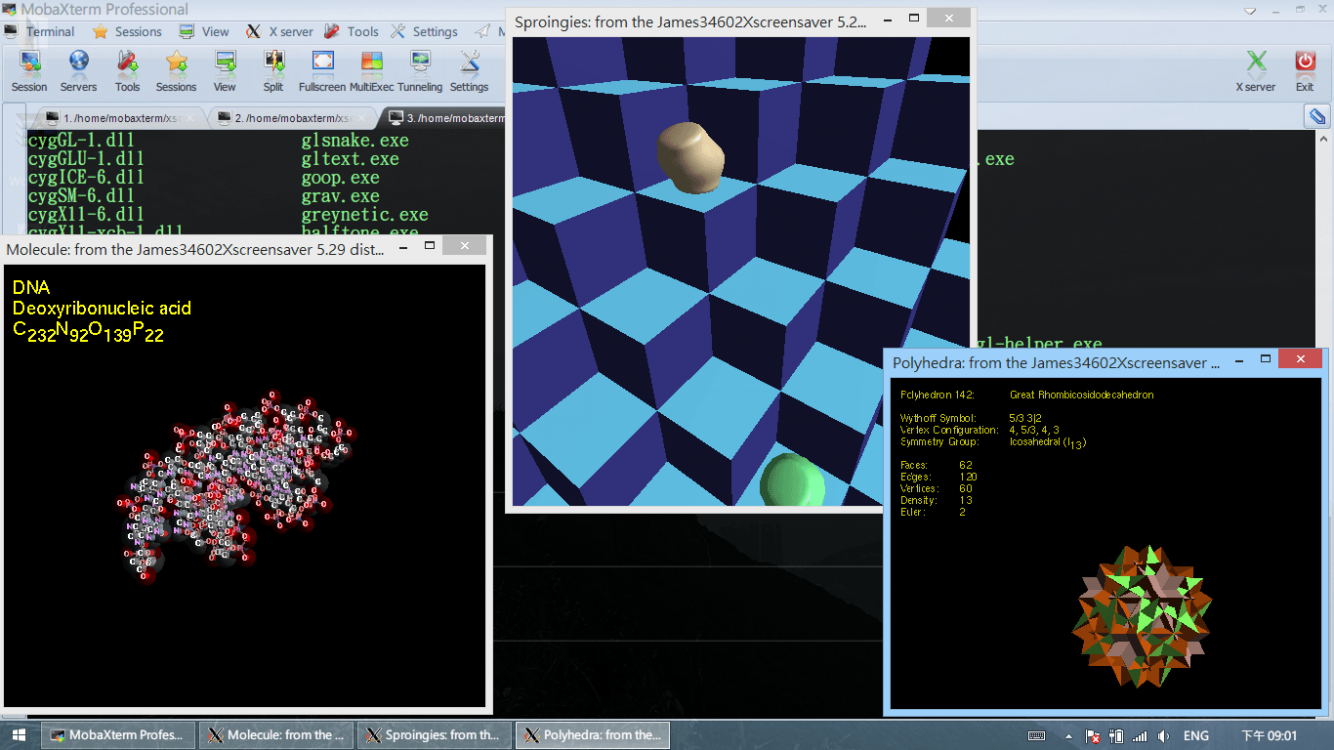
Task: Click greynetic.exe in the terminal listing
Action: (x=365, y=215)
